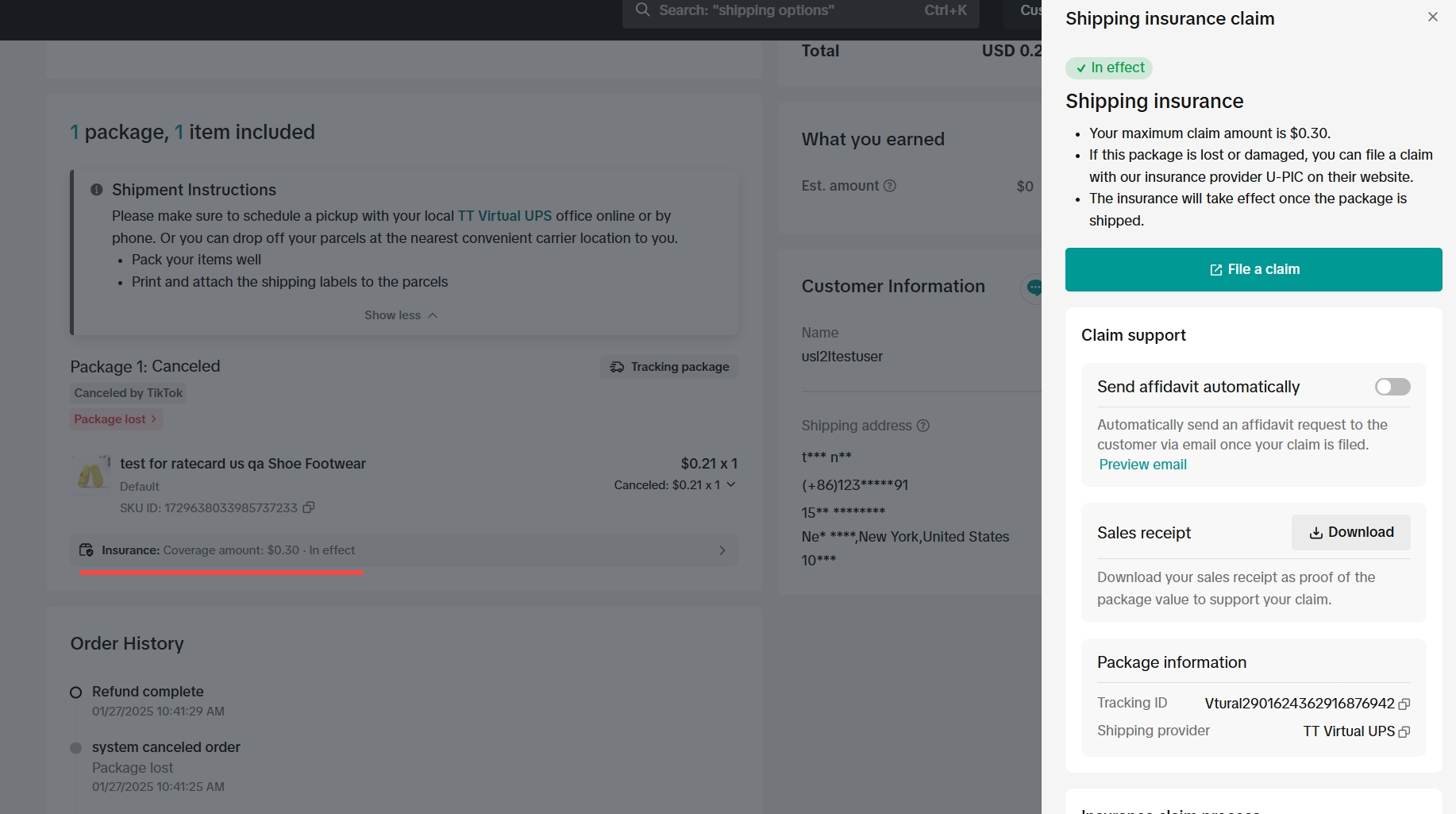
Task: Click the Tracking package button
Action: click(x=668, y=367)
